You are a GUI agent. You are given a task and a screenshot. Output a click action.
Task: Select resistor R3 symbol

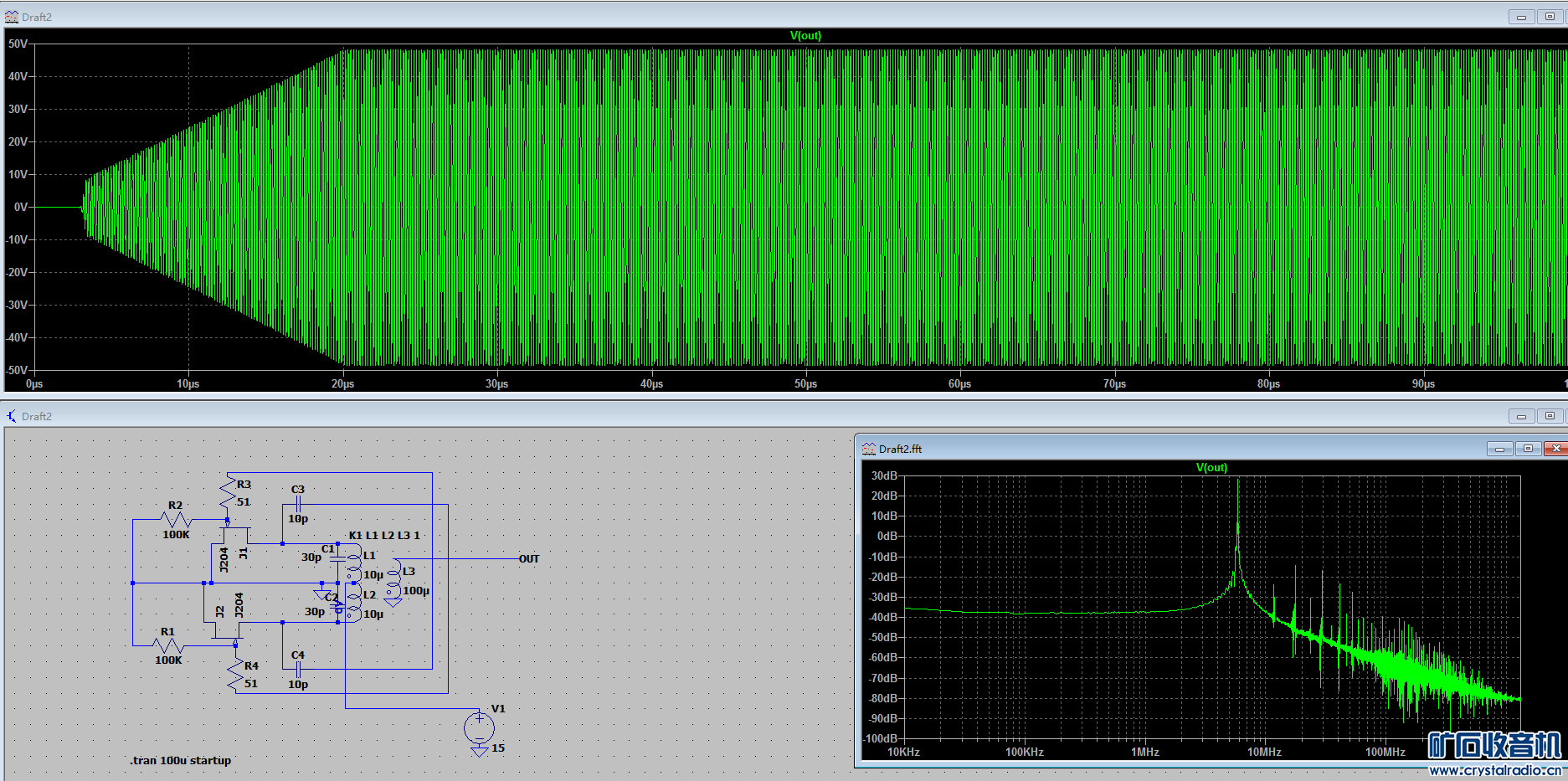(228, 492)
